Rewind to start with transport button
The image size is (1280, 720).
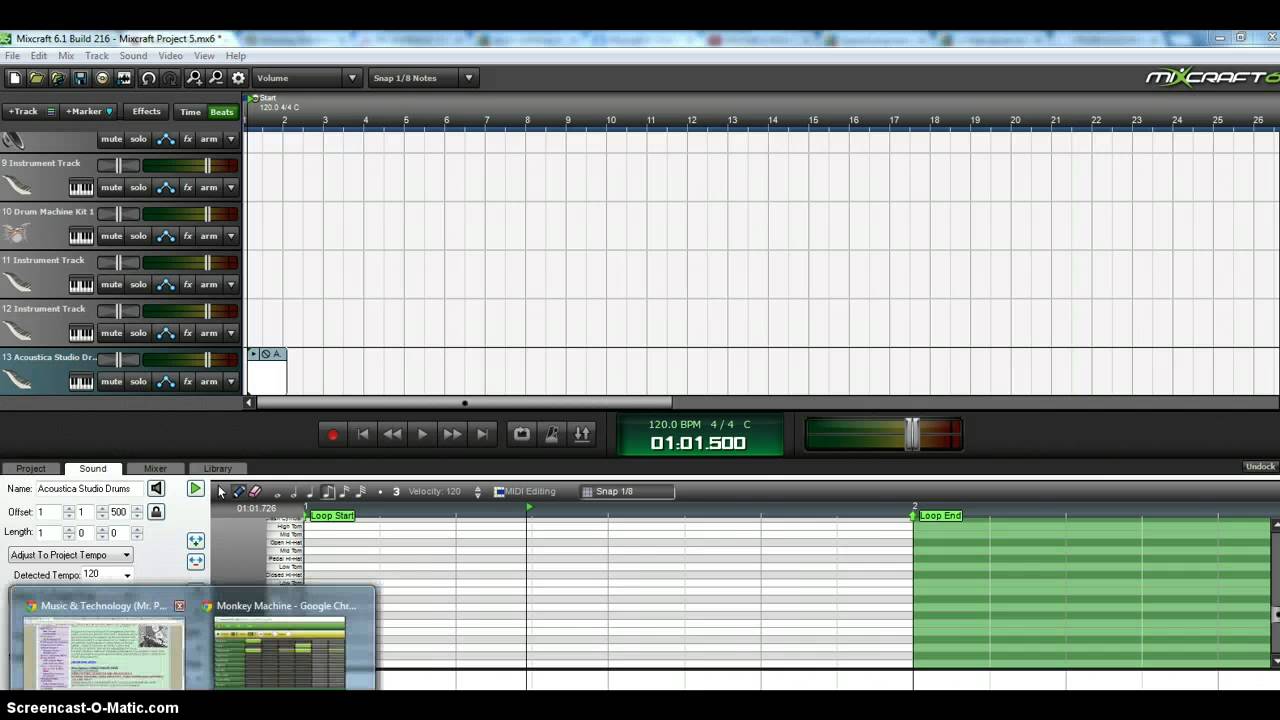point(363,434)
